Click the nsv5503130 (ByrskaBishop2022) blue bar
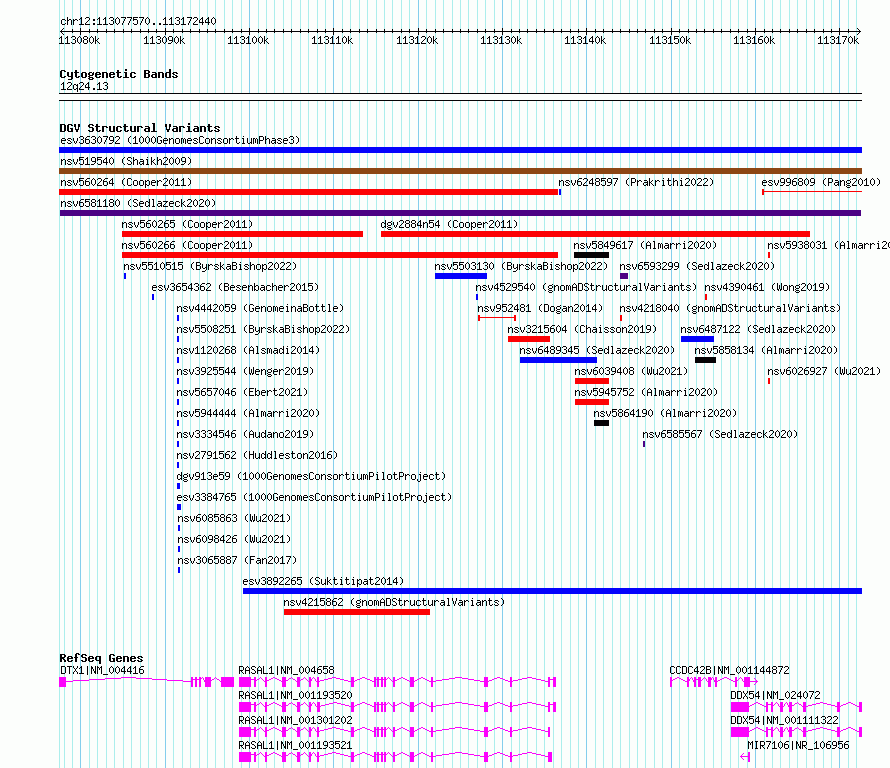 [x=461, y=276]
